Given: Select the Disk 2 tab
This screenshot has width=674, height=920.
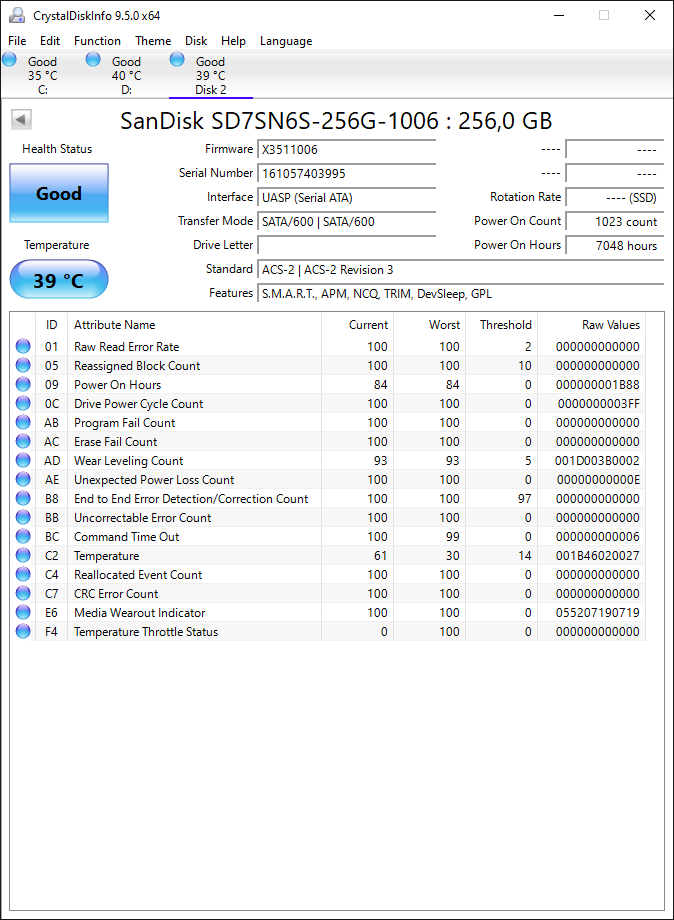Looking at the screenshot, I should [x=211, y=75].
